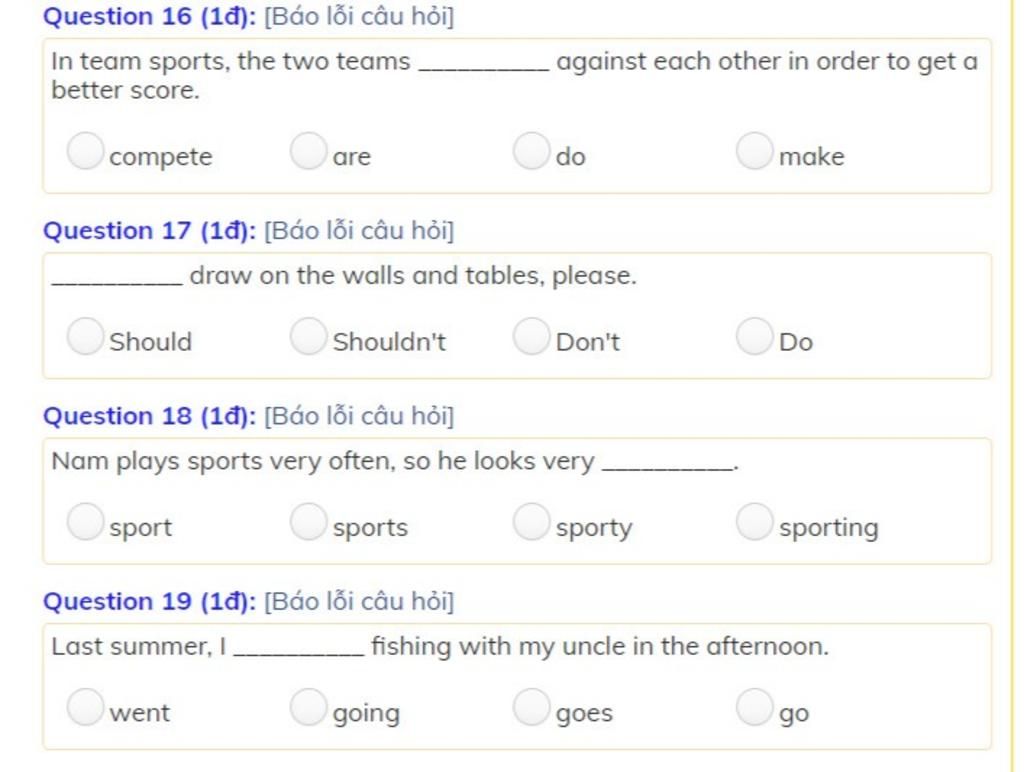Choose 'sport' for Question 18
The image size is (1024, 772).
pyautogui.click(x=86, y=522)
